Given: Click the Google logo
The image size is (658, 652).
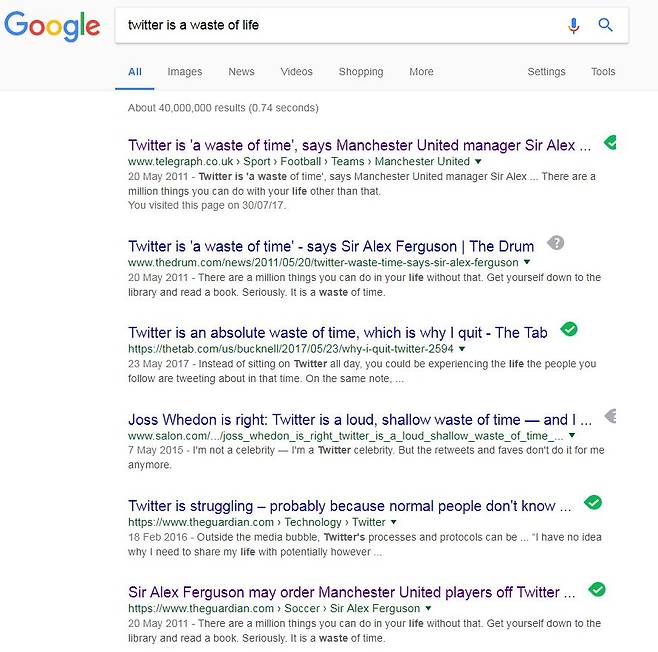Looking at the screenshot, I should [x=52, y=26].
